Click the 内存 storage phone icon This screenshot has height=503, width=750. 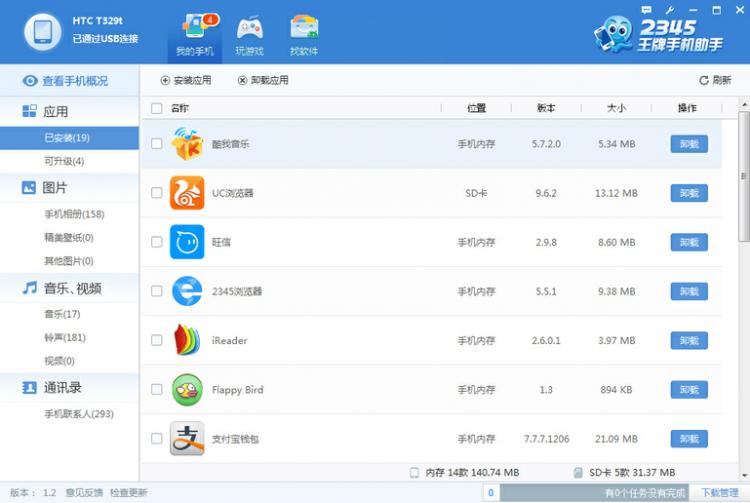[414, 472]
